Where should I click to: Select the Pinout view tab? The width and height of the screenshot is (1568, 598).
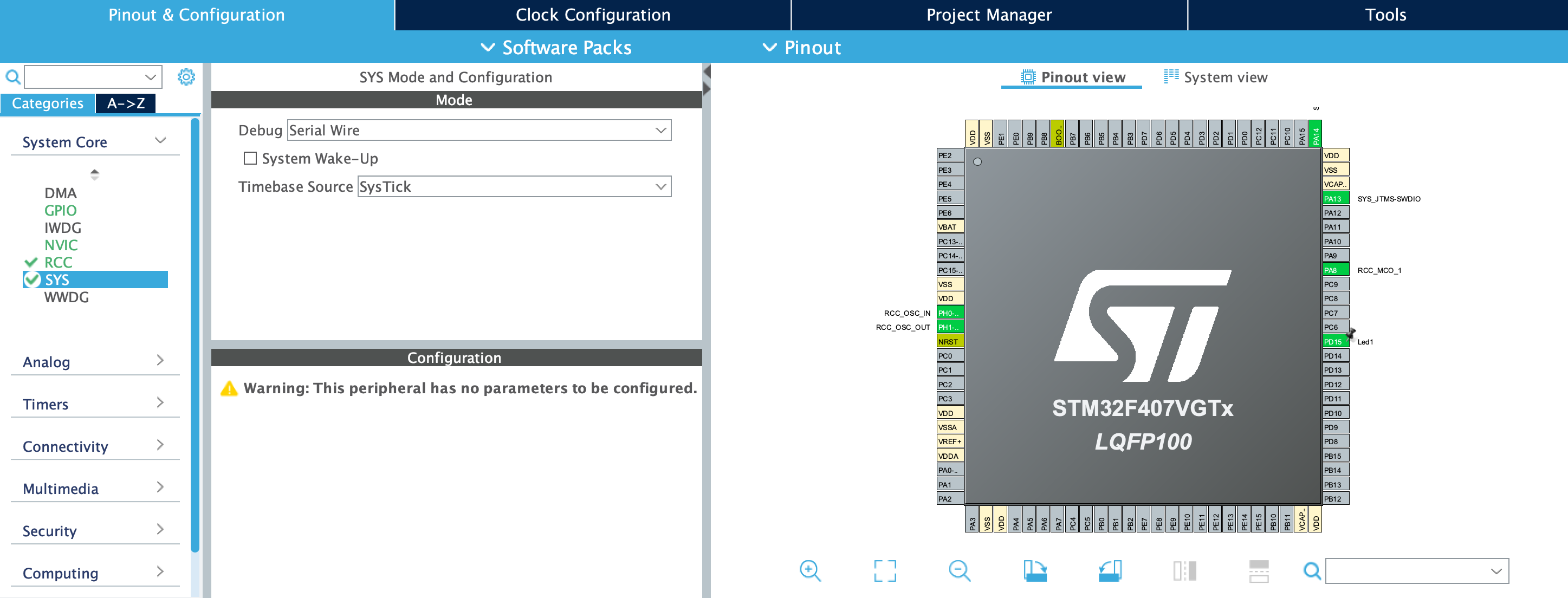click(1072, 77)
